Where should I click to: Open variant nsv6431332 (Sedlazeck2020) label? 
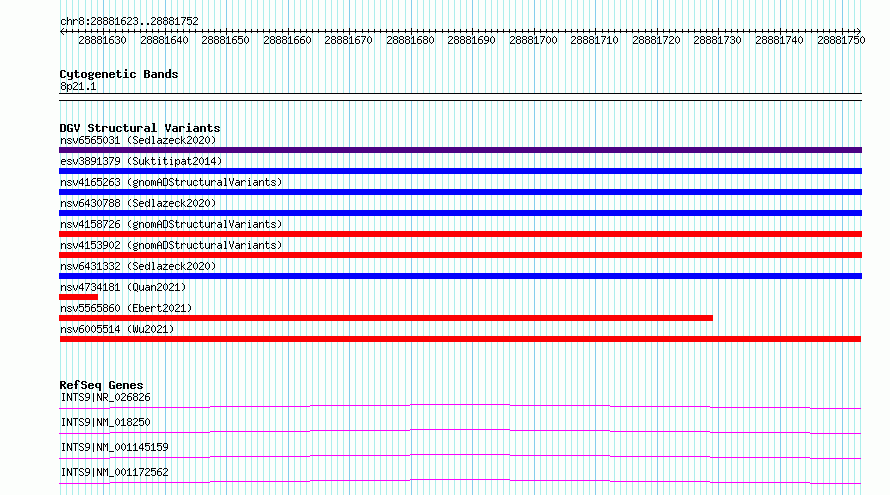[x=138, y=266]
